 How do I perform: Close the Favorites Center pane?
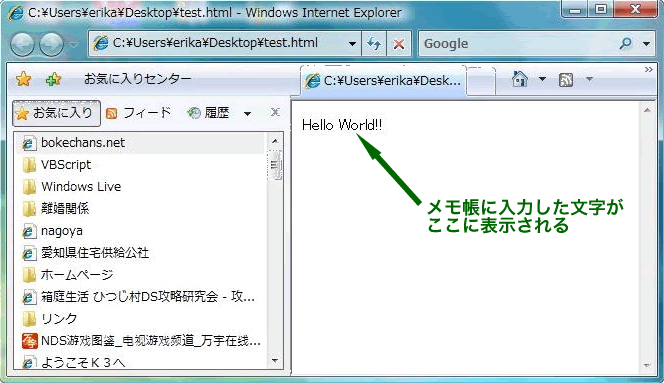point(275,112)
